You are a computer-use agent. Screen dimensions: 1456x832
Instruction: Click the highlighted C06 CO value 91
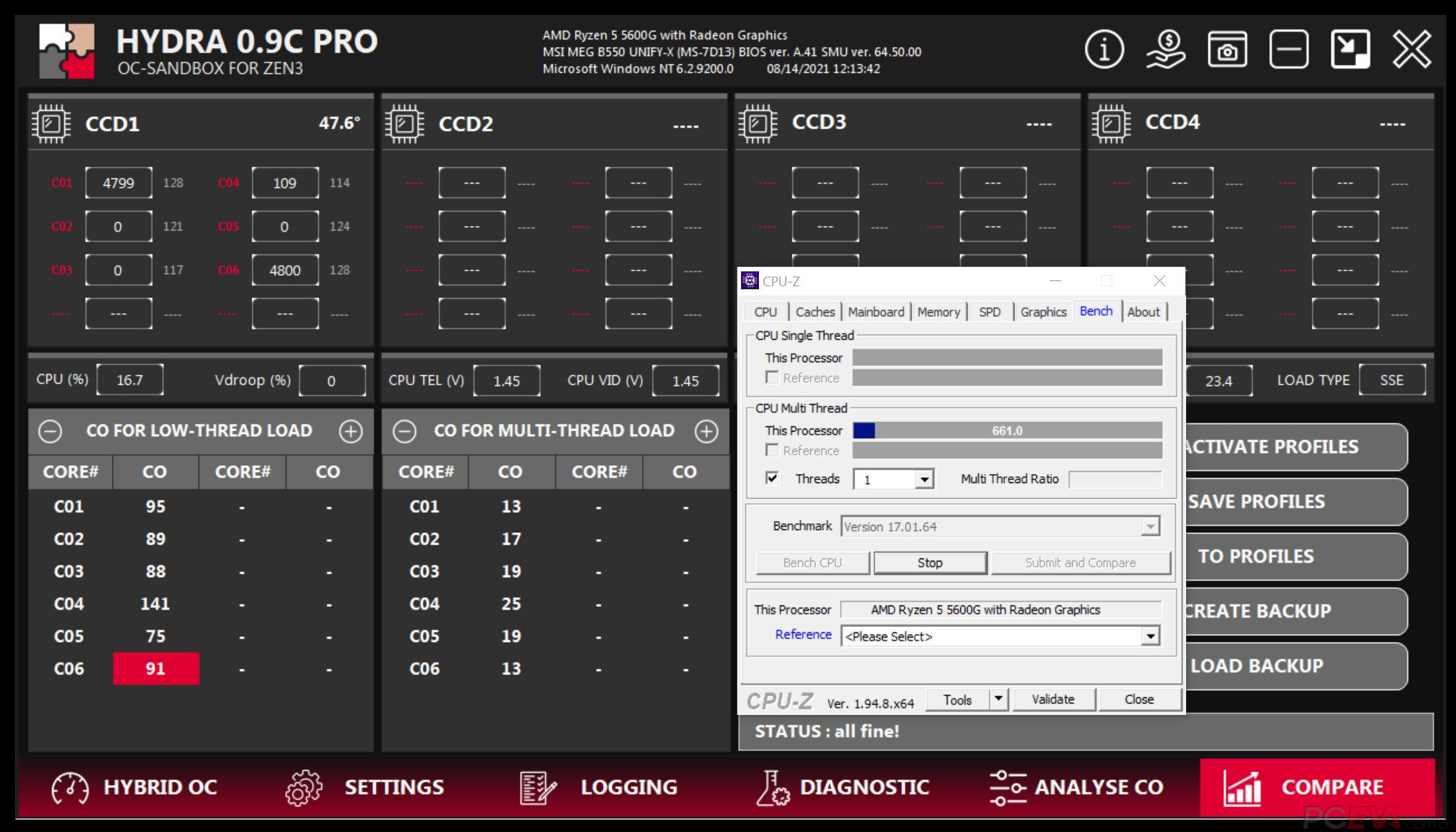click(x=156, y=669)
